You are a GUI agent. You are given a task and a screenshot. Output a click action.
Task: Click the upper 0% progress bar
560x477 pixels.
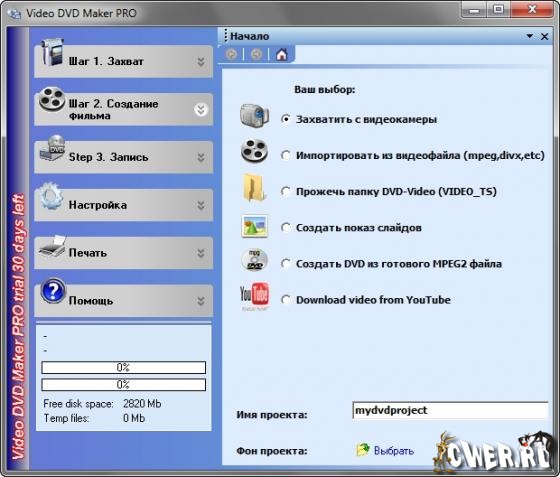coord(124,367)
